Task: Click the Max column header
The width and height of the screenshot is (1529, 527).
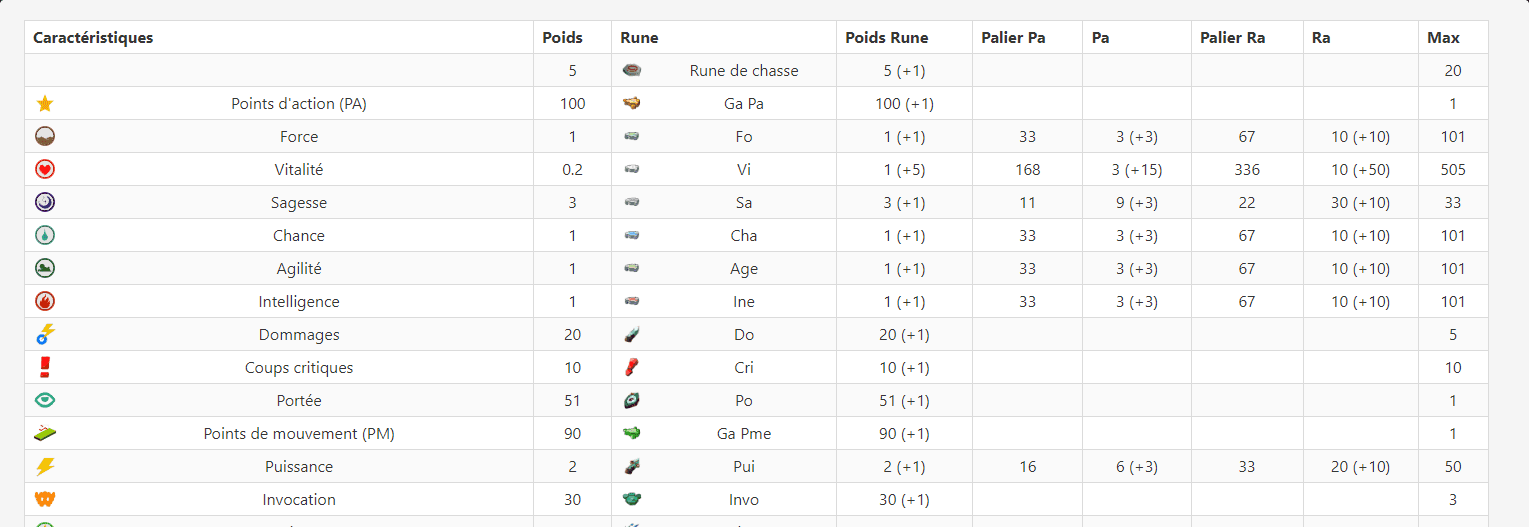Action: [1443, 38]
